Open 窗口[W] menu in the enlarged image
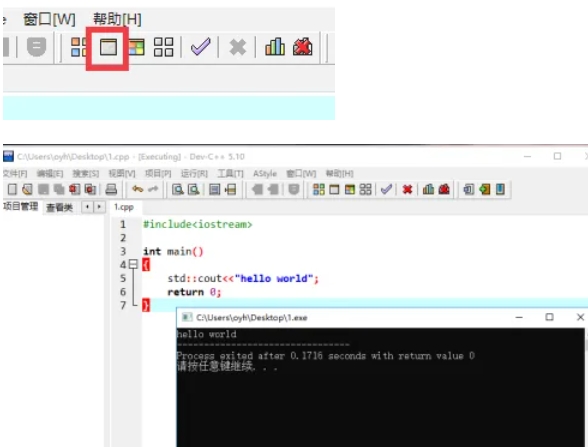 [x=49, y=19]
